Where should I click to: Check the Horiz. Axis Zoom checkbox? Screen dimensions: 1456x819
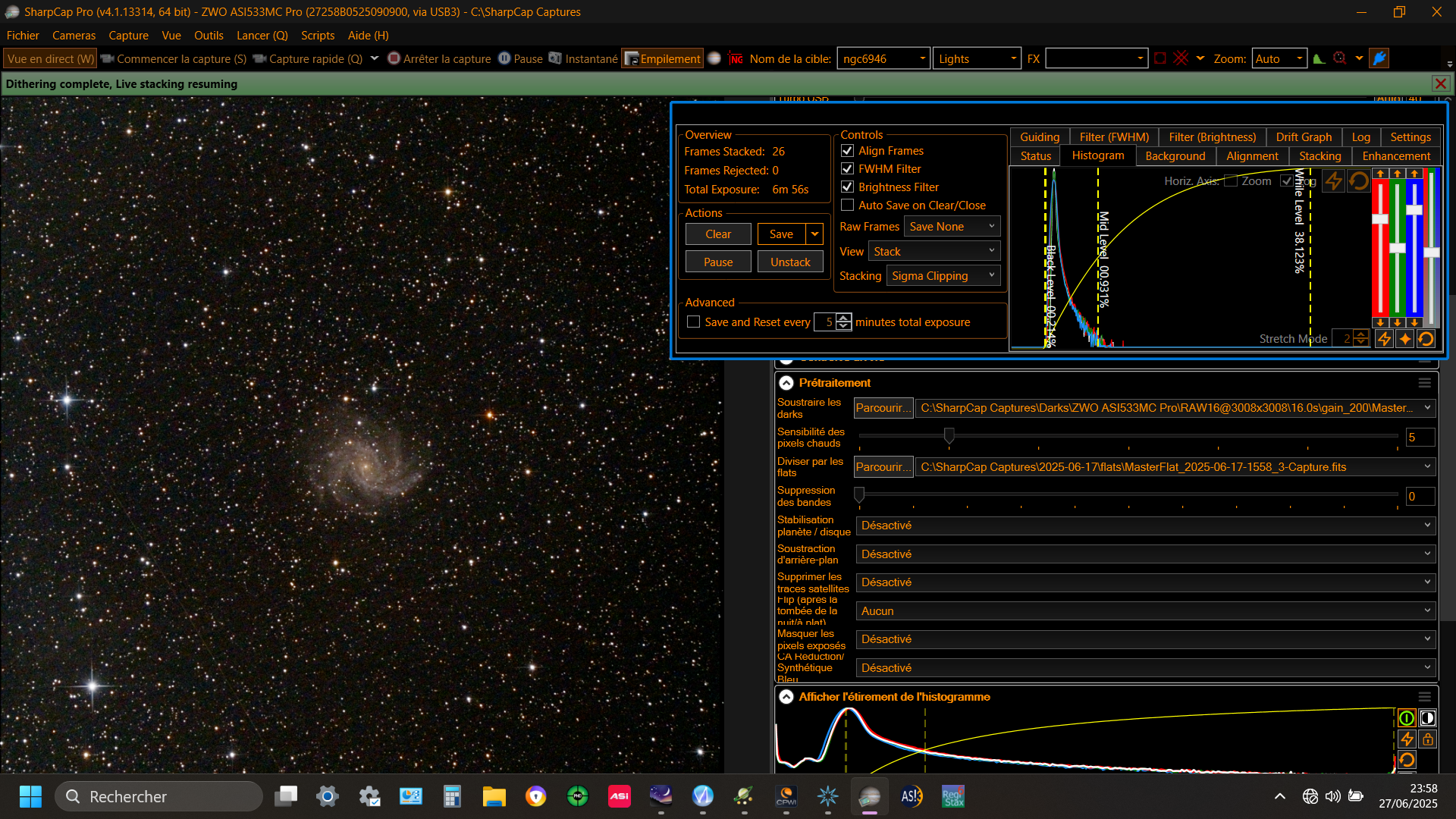pos(1231,180)
